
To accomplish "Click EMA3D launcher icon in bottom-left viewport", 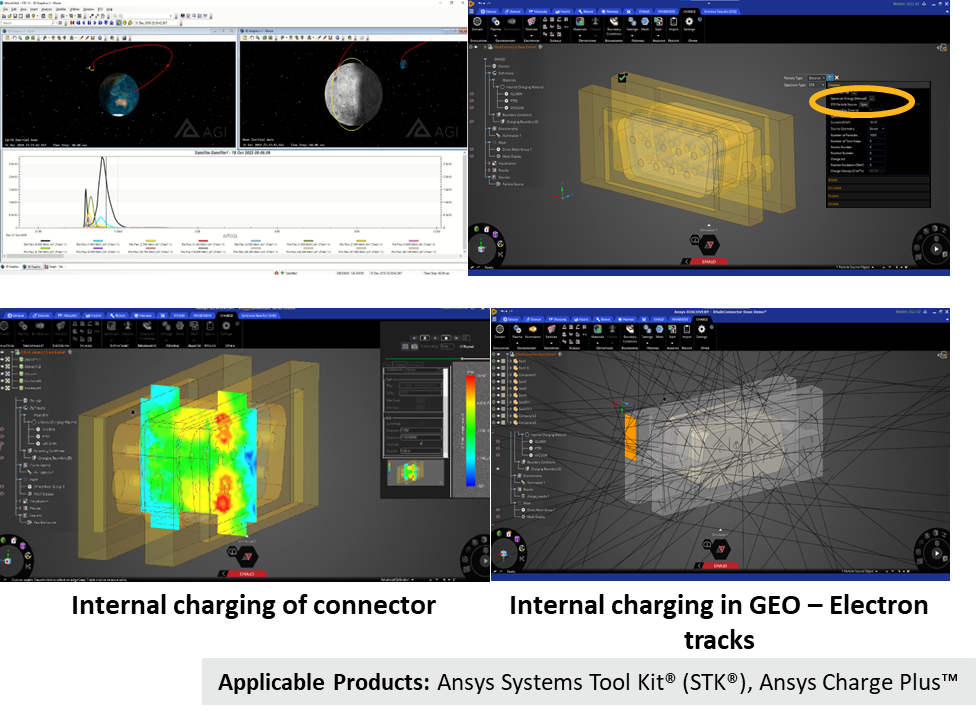I will pyautogui.click(x=247, y=556).
